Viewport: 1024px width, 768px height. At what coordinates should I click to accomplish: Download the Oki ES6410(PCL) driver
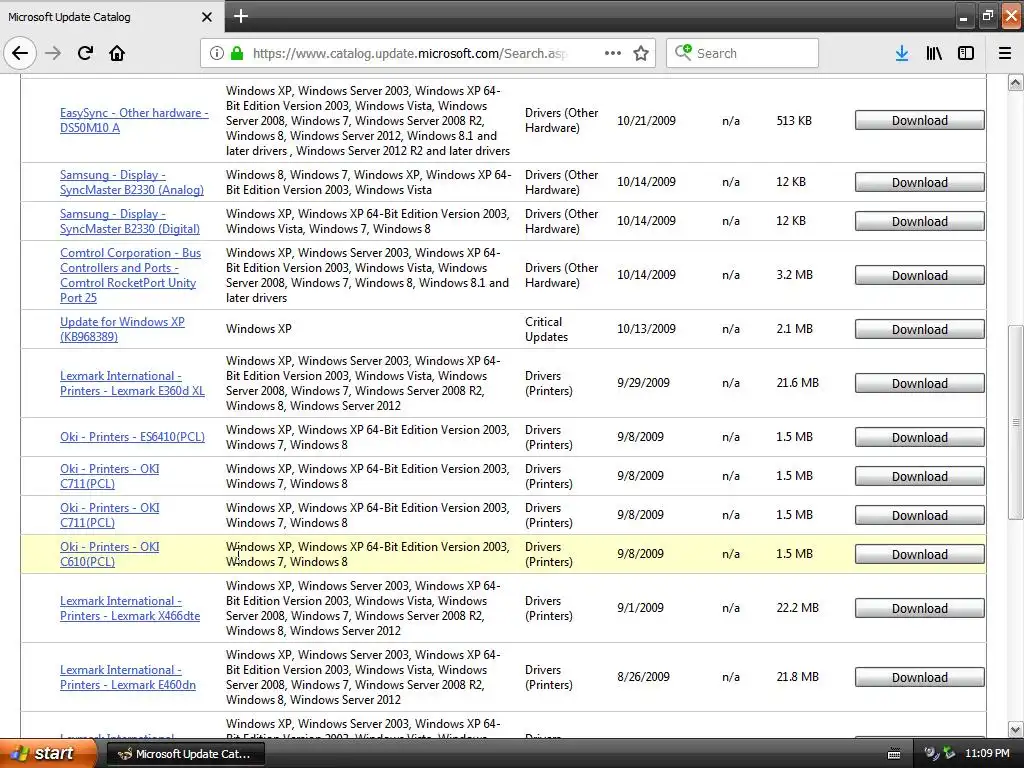tap(920, 438)
